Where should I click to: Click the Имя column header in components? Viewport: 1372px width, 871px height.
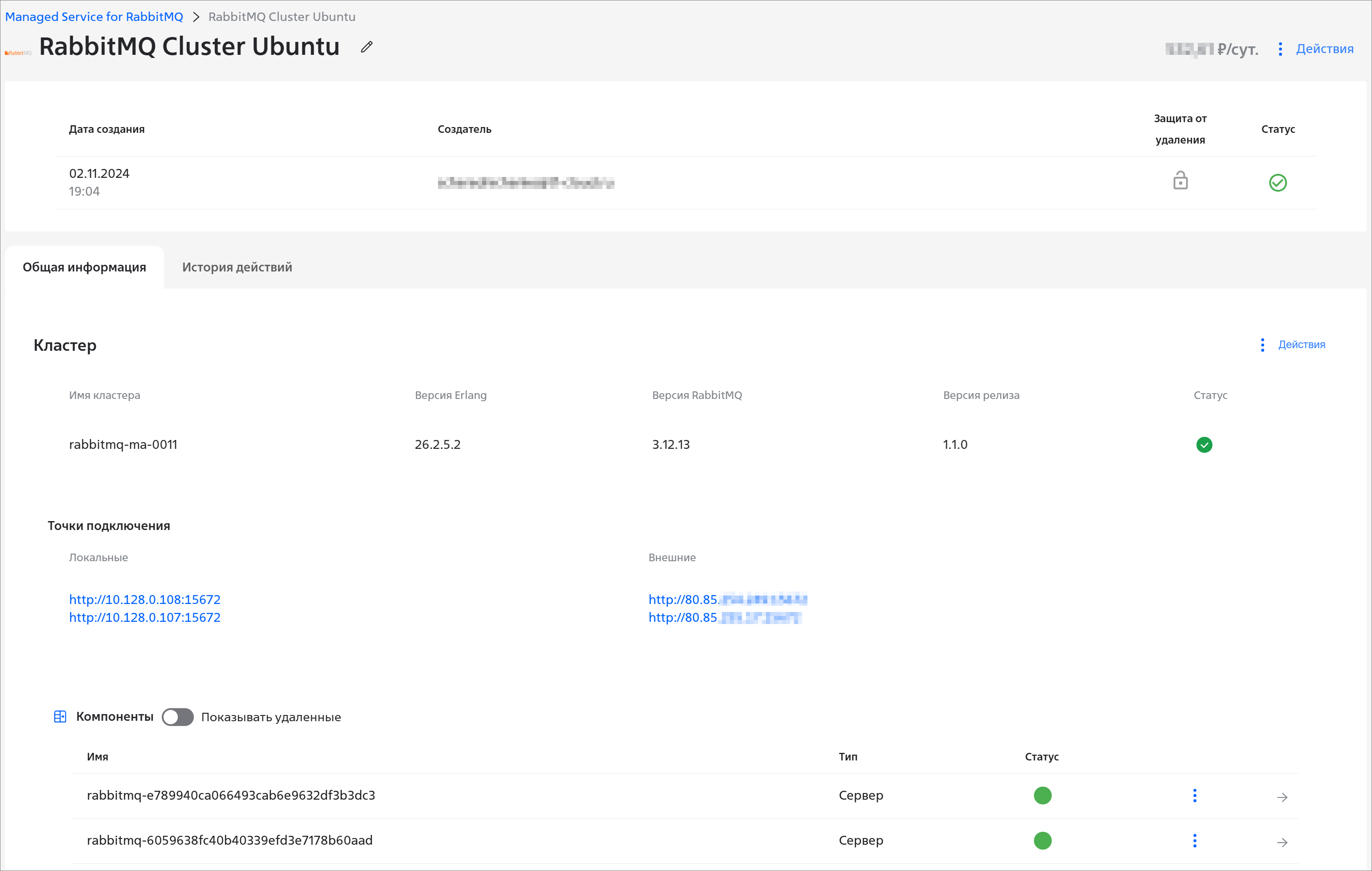click(x=98, y=756)
